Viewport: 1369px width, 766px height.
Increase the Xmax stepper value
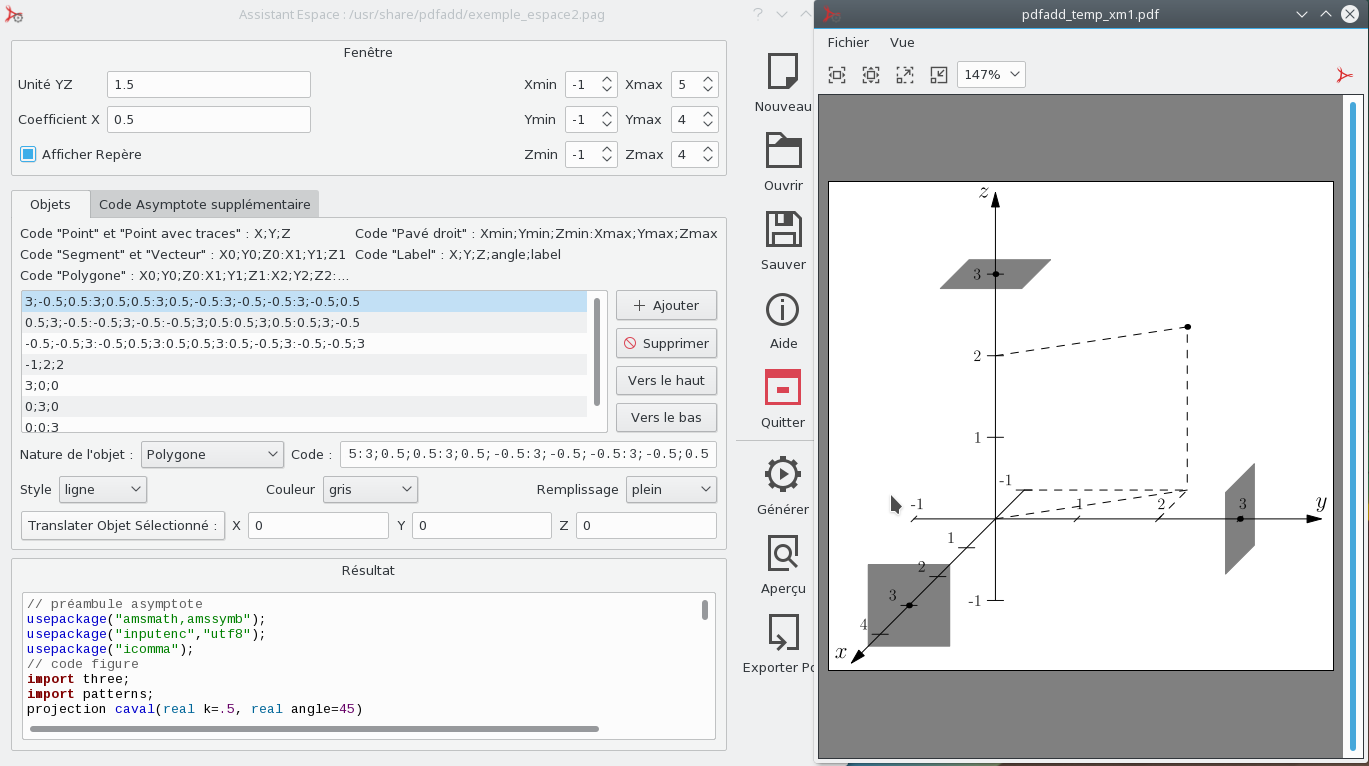708,79
